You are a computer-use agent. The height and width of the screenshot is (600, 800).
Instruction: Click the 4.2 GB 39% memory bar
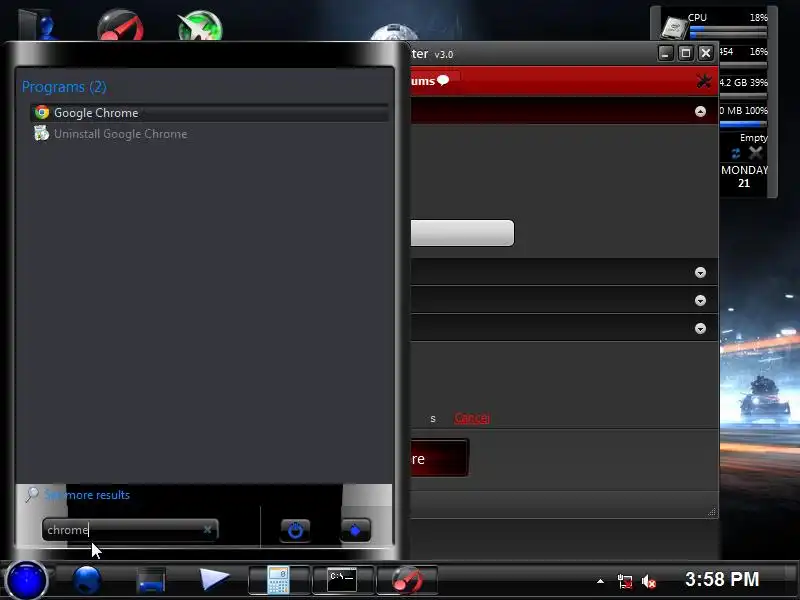pos(743,95)
